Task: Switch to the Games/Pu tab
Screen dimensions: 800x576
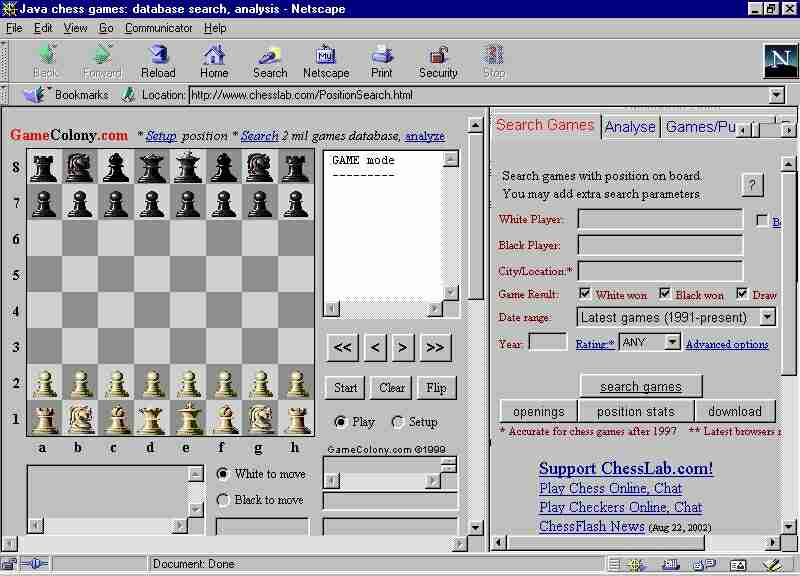Action: point(700,127)
